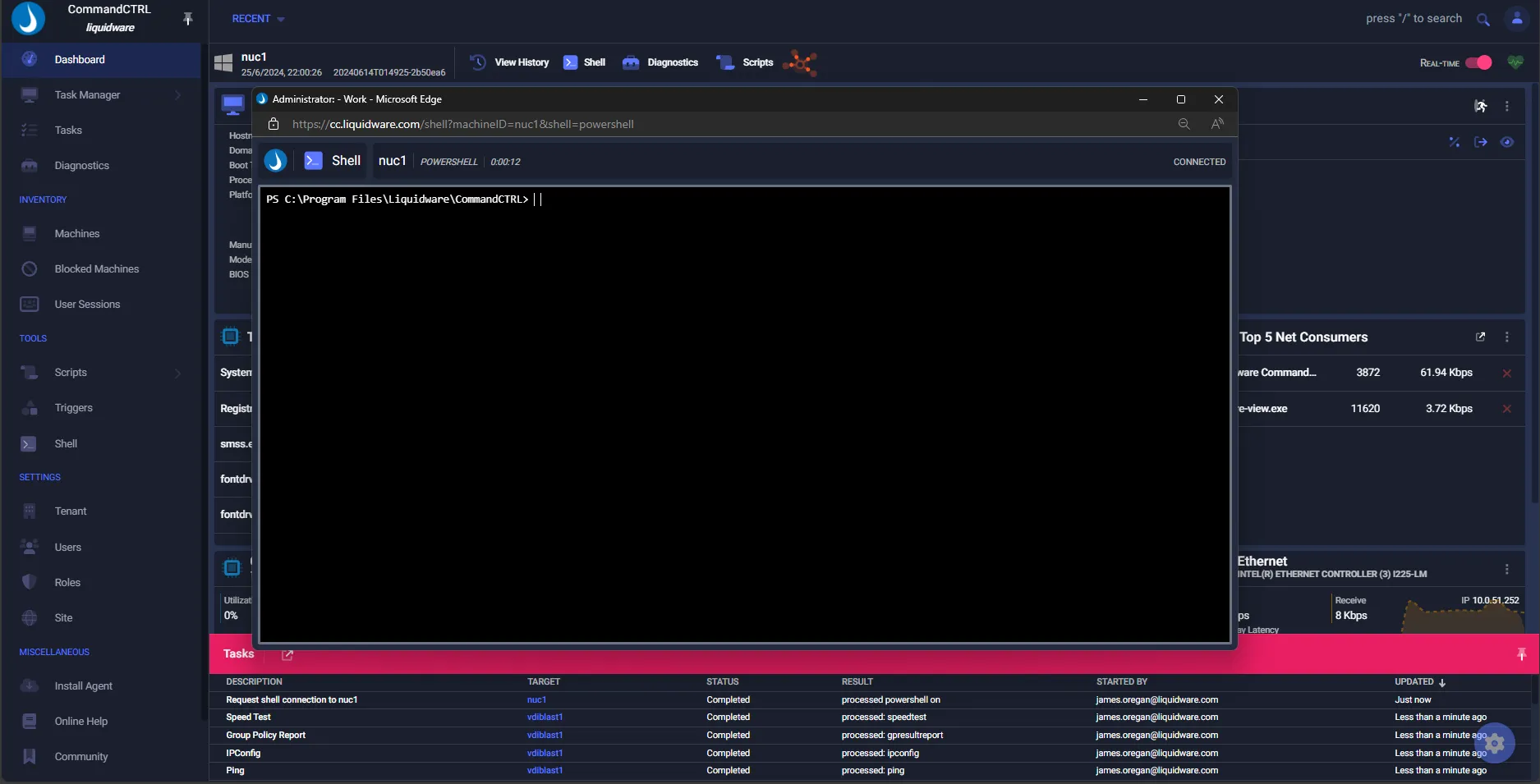Click the CommandCTRL logo
The width and height of the screenshot is (1540, 784).
click(29, 18)
